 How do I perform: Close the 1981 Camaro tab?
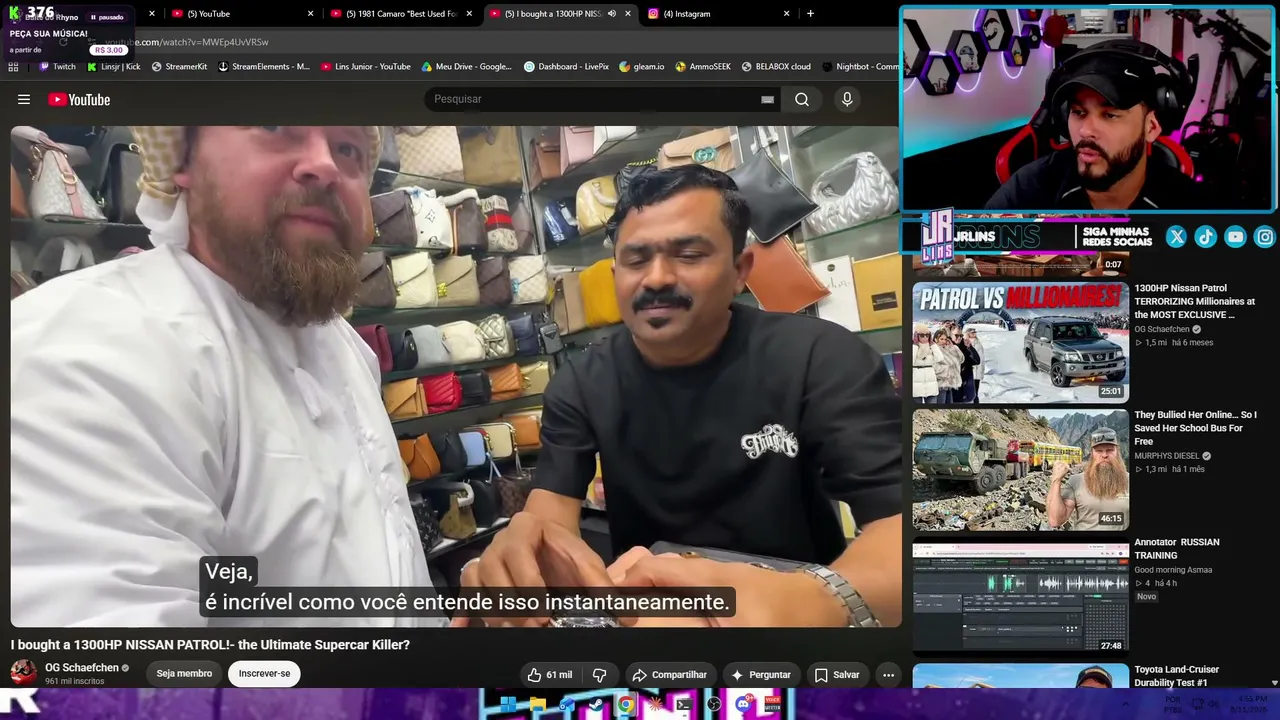469,14
